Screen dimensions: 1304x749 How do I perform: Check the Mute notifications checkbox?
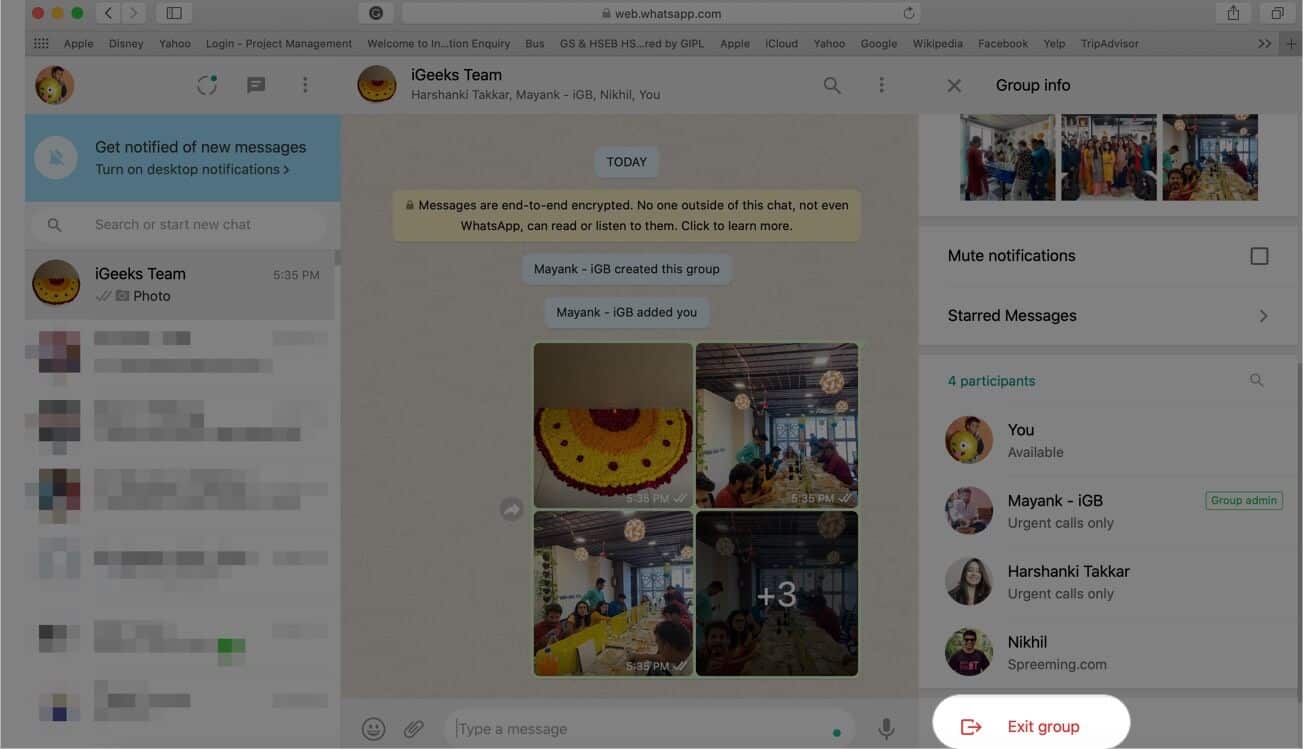[1259, 256]
